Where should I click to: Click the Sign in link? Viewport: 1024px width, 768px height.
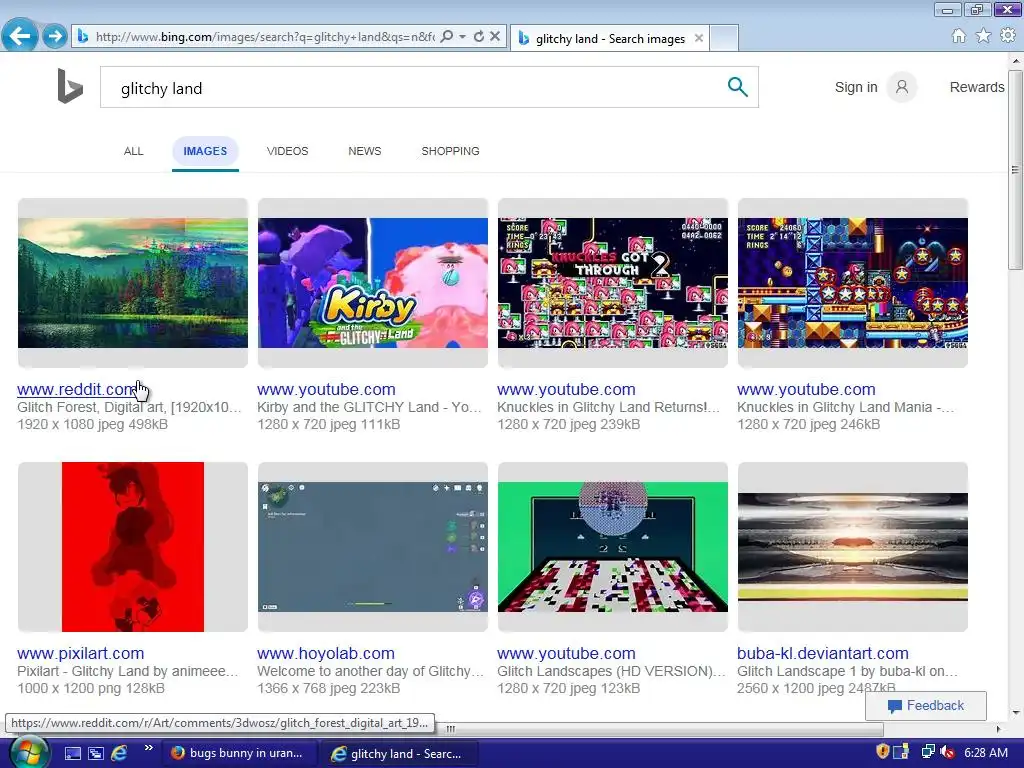coord(856,87)
